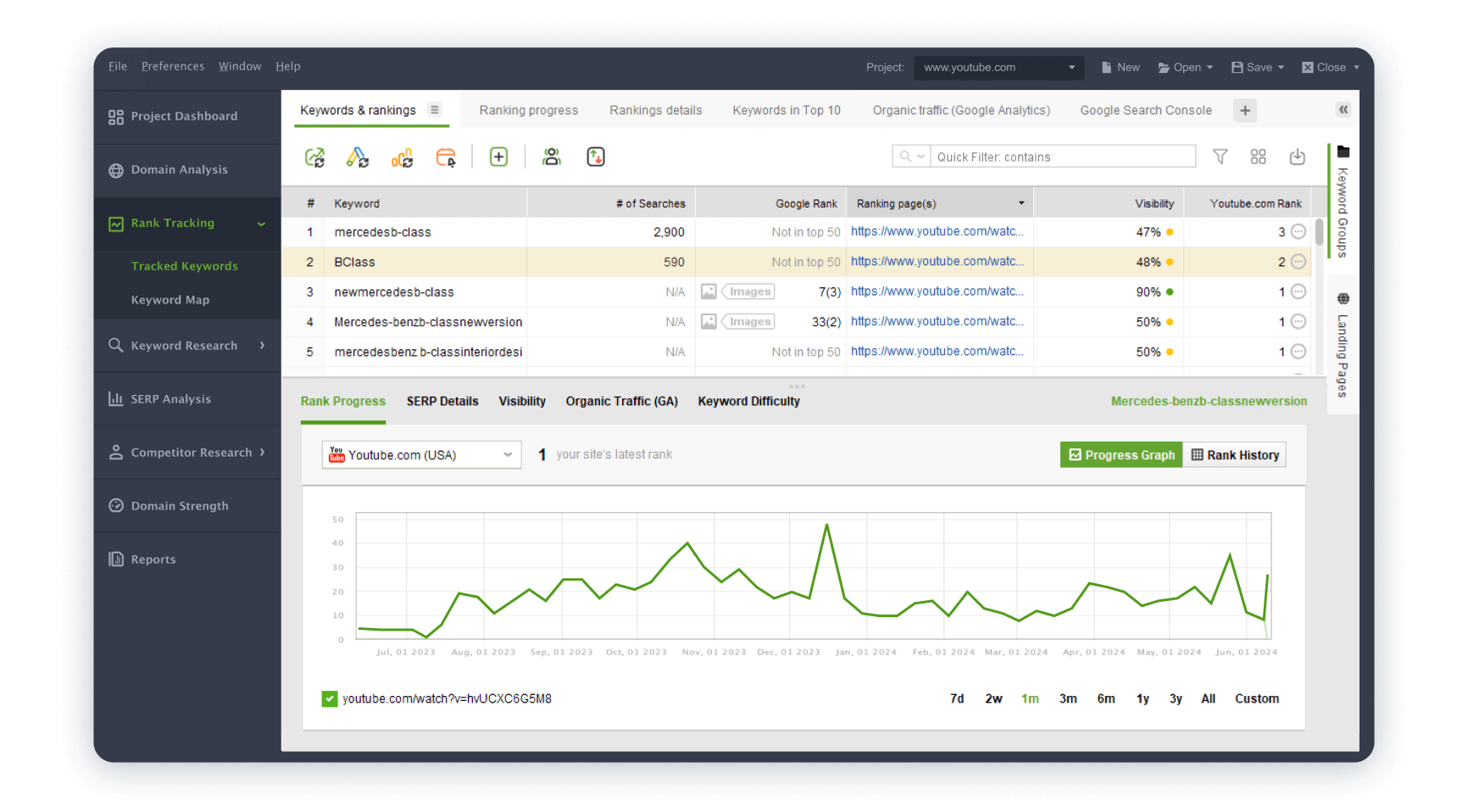Image resolution: width=1468 pixels, height=812 pixels.
Task: Click the Google Ads keyword update icon
Action: tap(358, 157)
